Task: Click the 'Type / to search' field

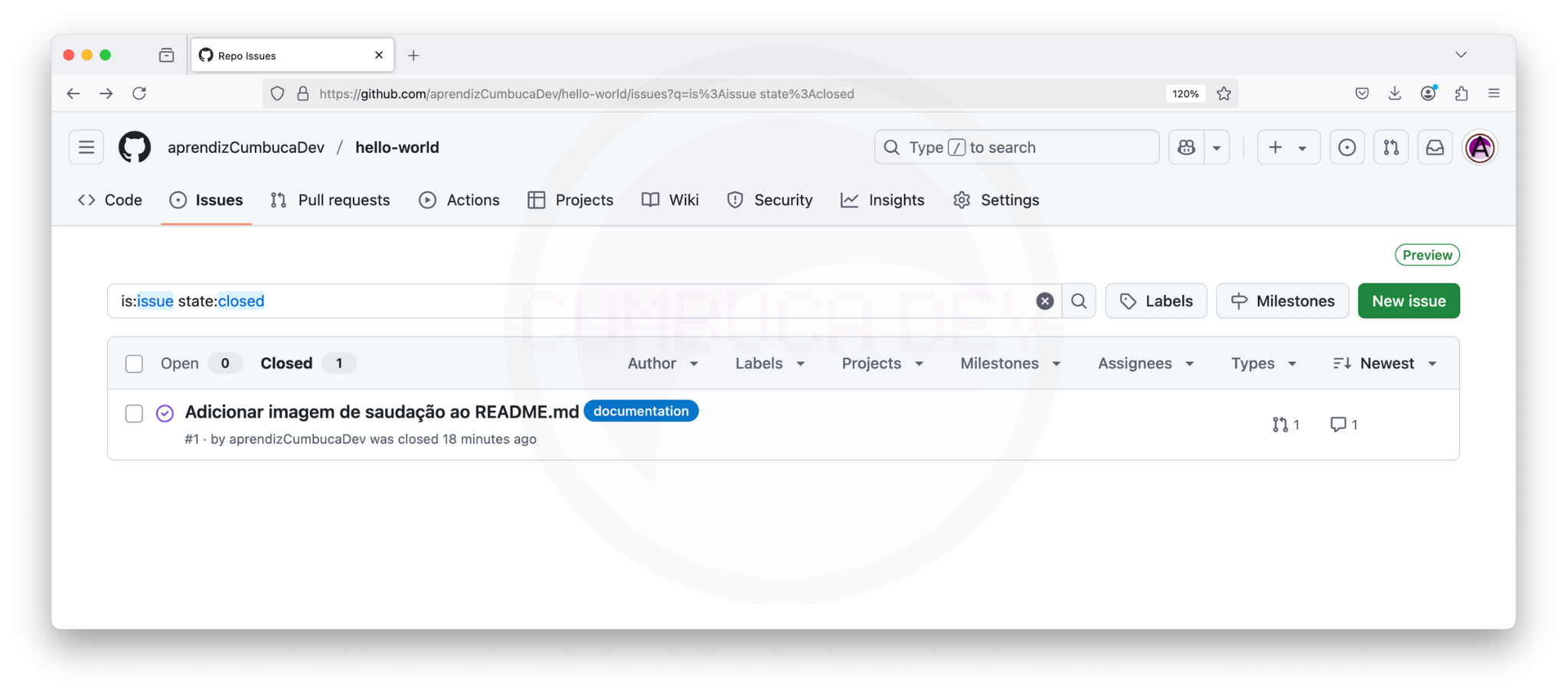Action: tap(1016, 147)
